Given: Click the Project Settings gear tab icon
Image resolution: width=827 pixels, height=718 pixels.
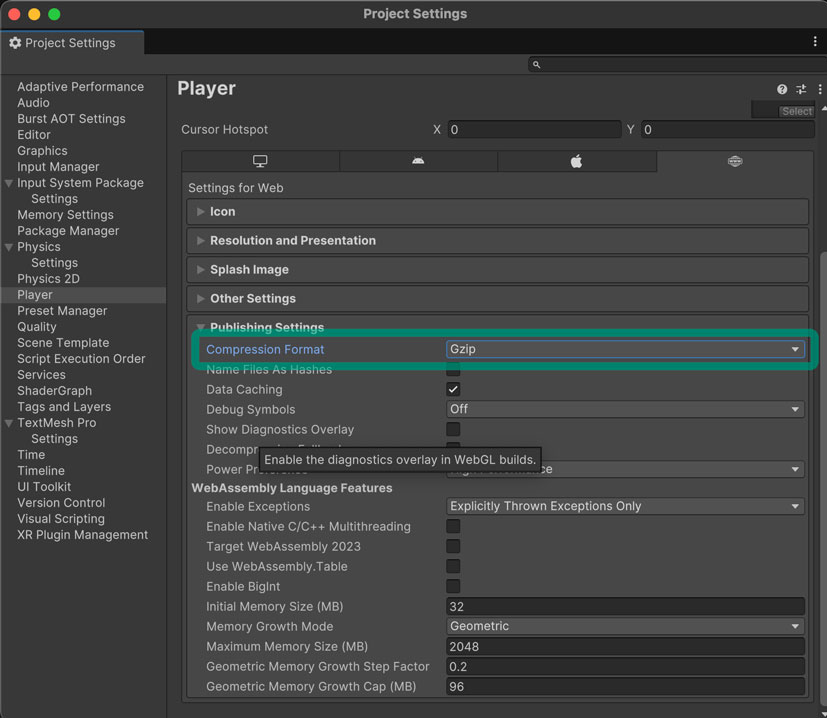Looking at the screenshot, I should click(15, 43).
